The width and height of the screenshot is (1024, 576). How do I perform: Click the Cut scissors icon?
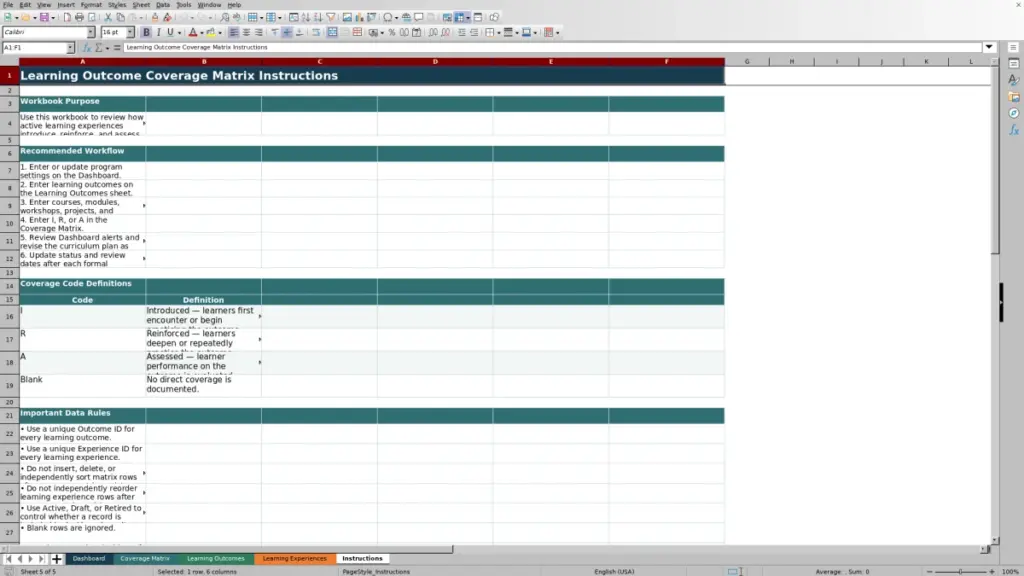[108, 17]
